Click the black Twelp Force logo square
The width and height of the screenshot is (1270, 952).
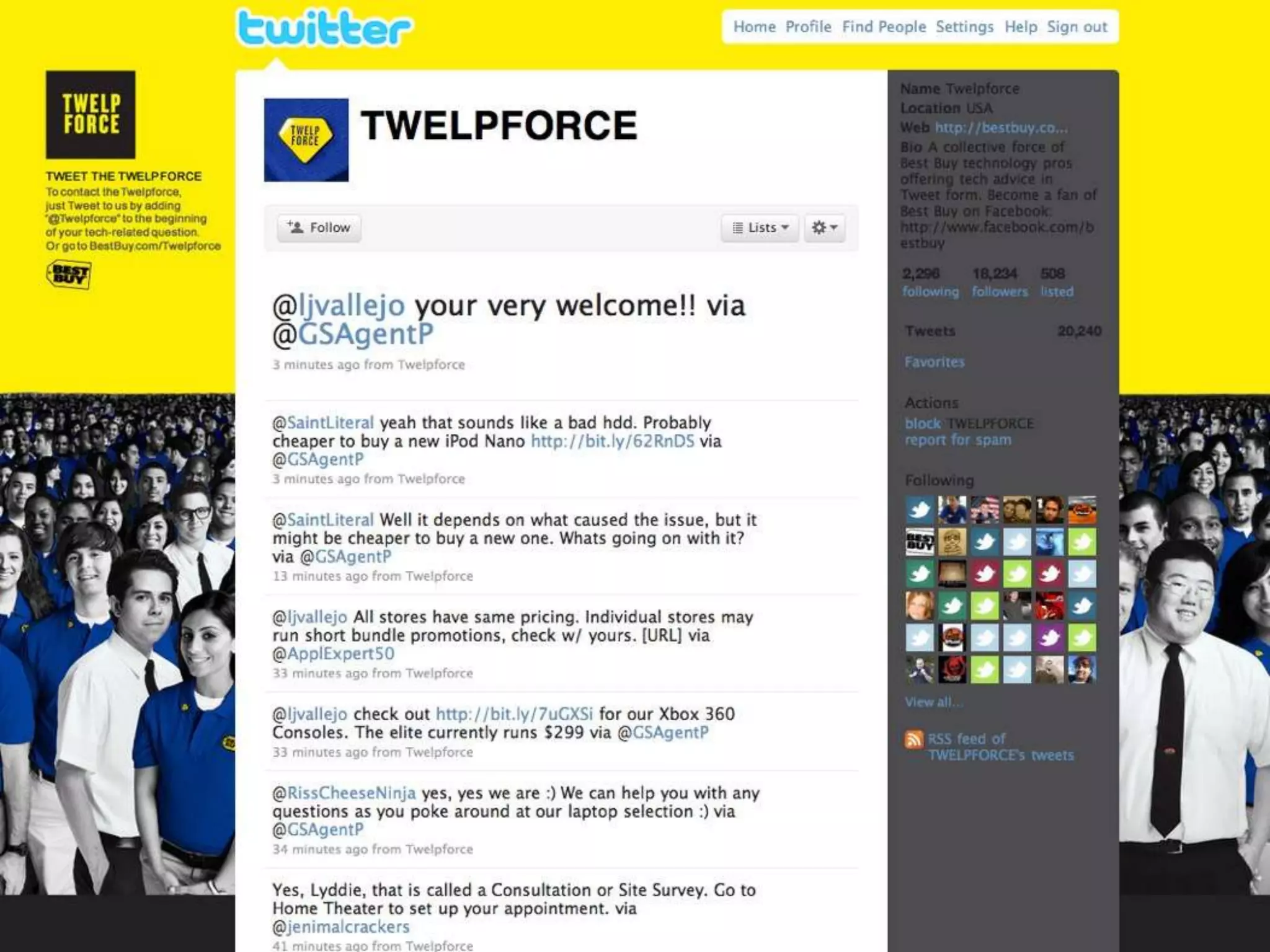click(x=91, y=115)
